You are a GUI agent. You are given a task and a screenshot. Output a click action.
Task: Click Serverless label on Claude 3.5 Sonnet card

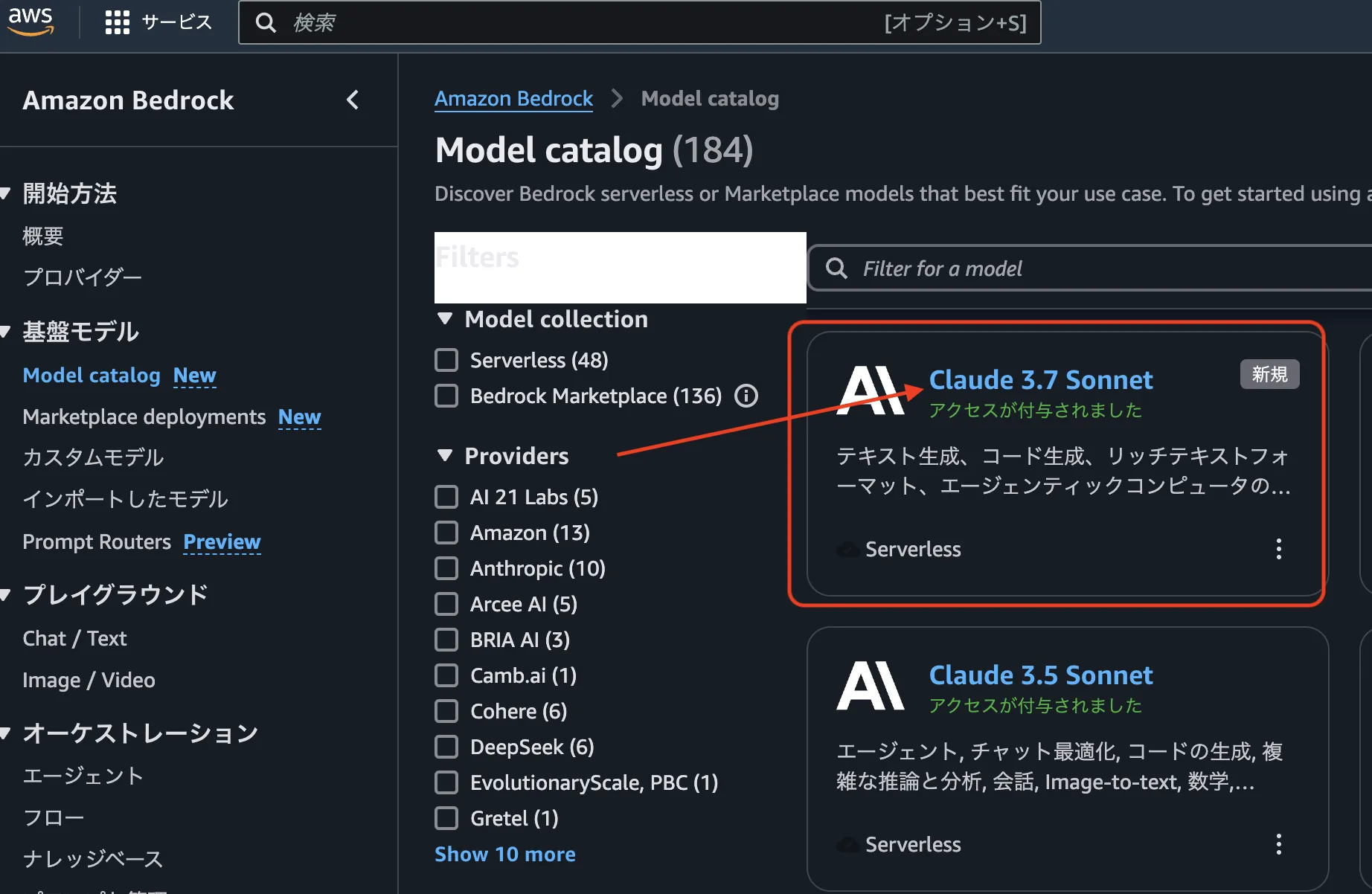[913, 844]
